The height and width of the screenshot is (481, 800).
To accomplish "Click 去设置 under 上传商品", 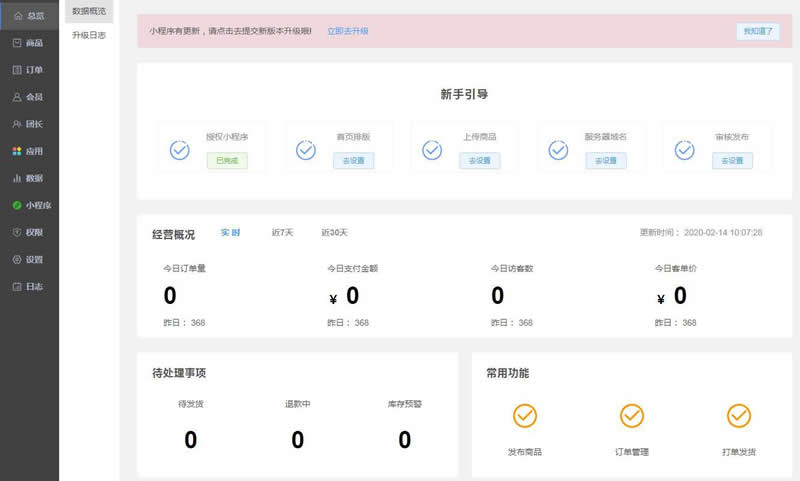I will 479,160.
